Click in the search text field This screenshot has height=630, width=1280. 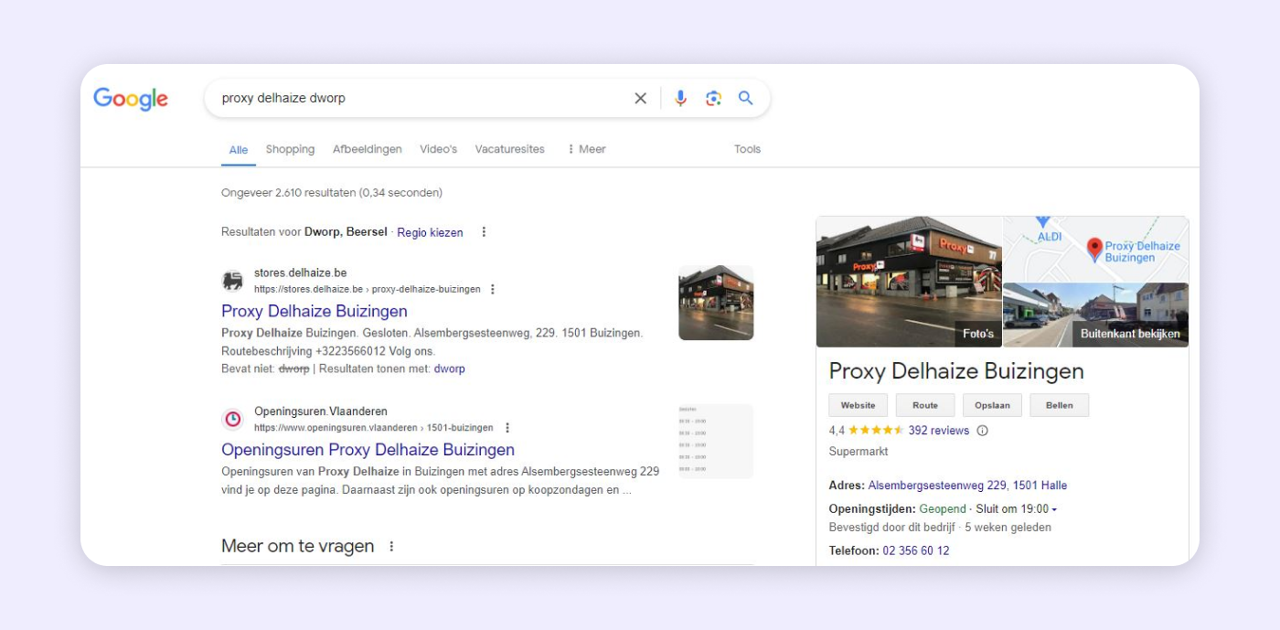point(420,98)
